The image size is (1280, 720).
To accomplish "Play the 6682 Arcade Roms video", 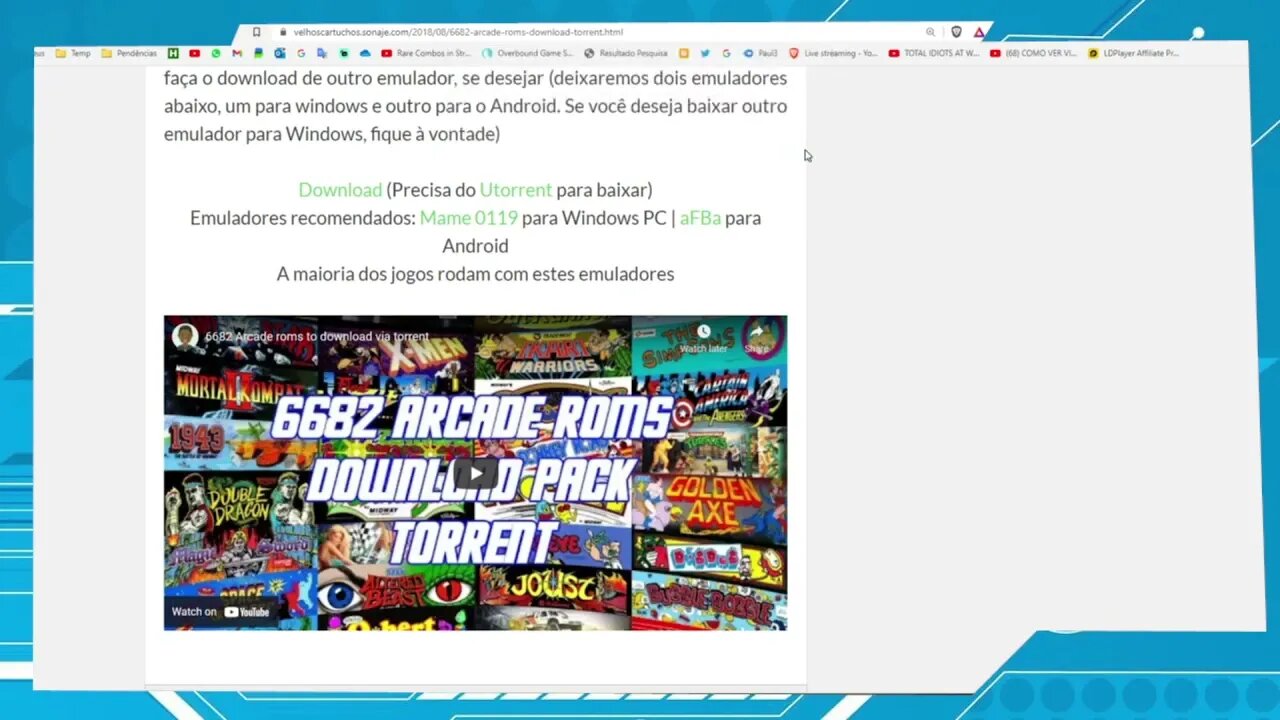I will 475,473.
